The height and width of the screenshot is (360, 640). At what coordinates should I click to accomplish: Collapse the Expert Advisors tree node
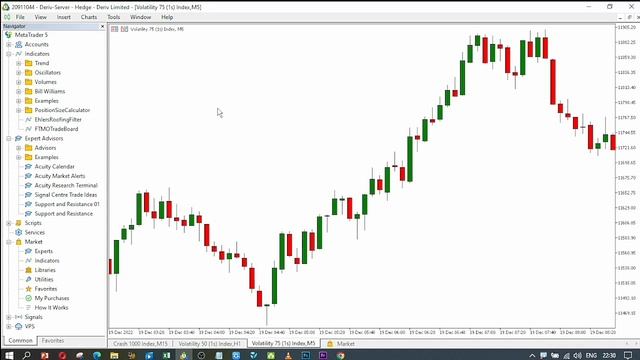(9, 138)
